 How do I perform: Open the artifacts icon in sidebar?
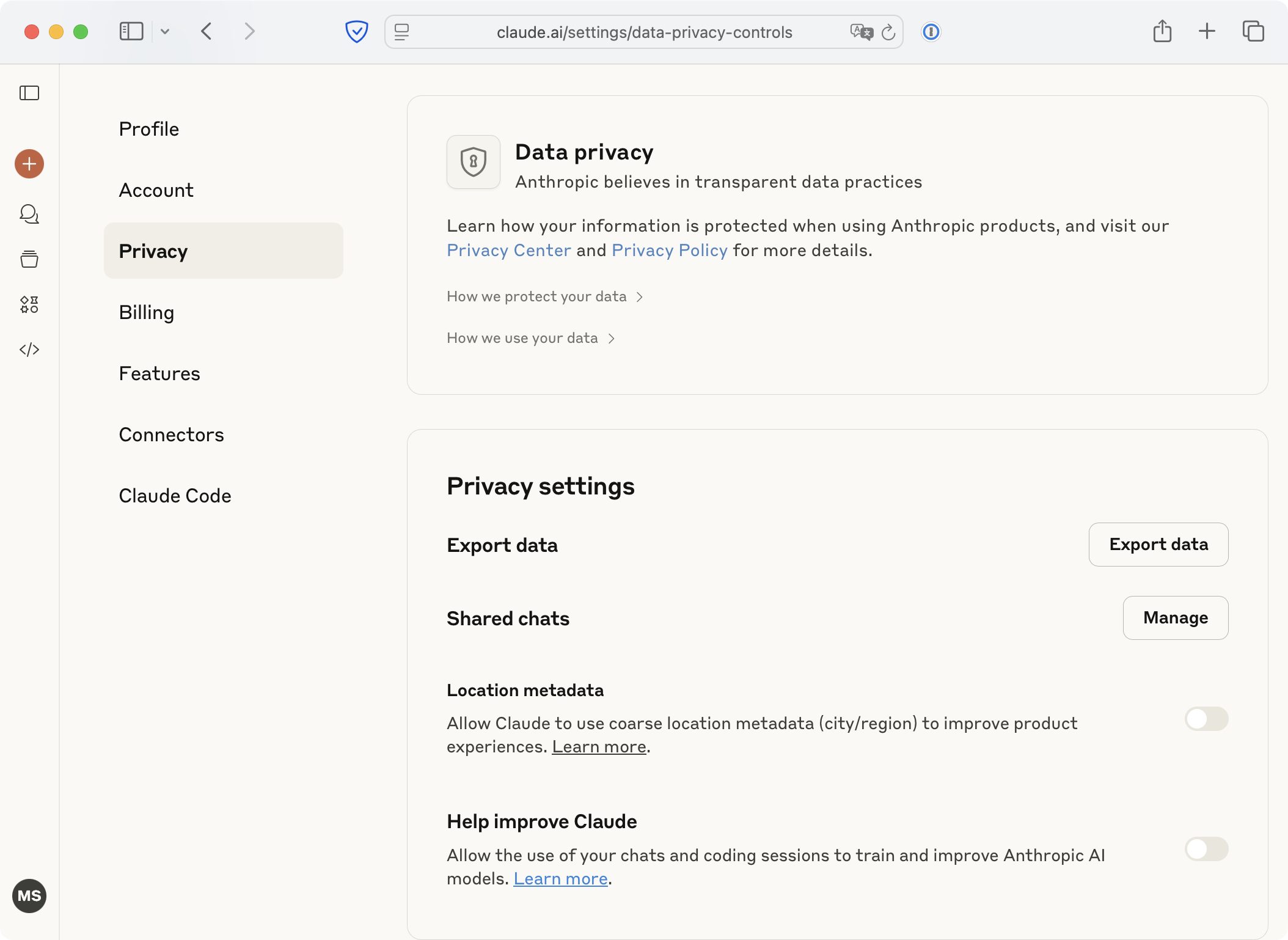click(29, 304)
